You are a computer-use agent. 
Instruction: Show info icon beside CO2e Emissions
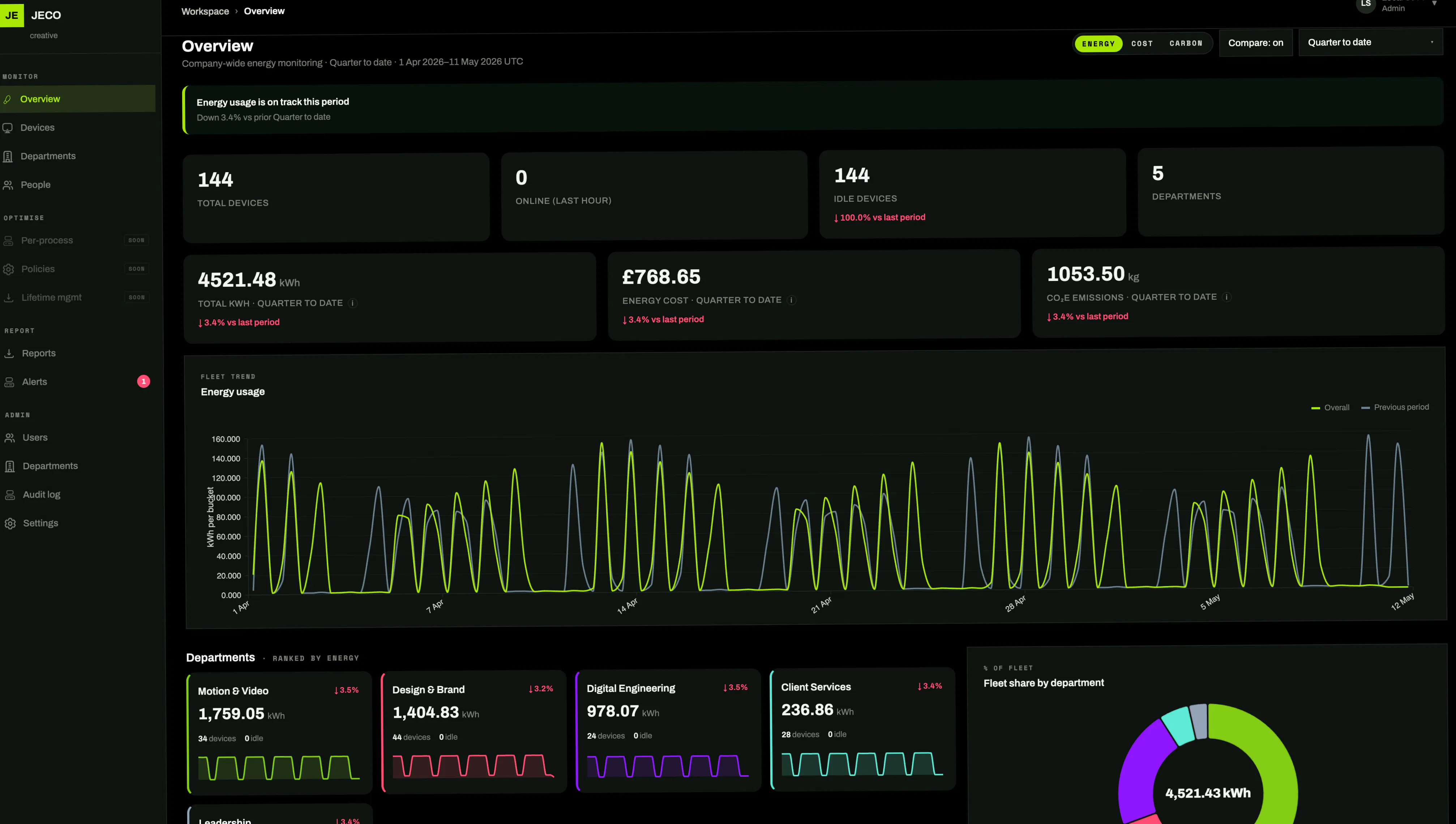tap(1226, 297)
